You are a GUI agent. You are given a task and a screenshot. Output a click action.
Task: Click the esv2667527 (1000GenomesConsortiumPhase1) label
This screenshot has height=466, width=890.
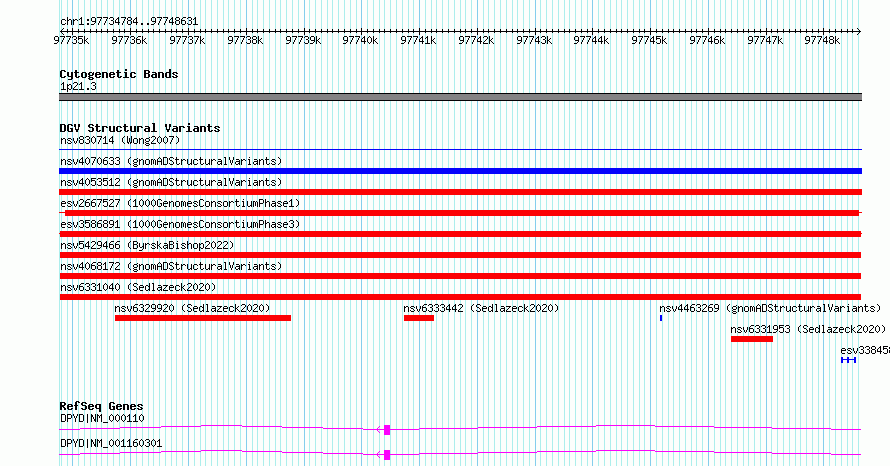pos(180,203)
